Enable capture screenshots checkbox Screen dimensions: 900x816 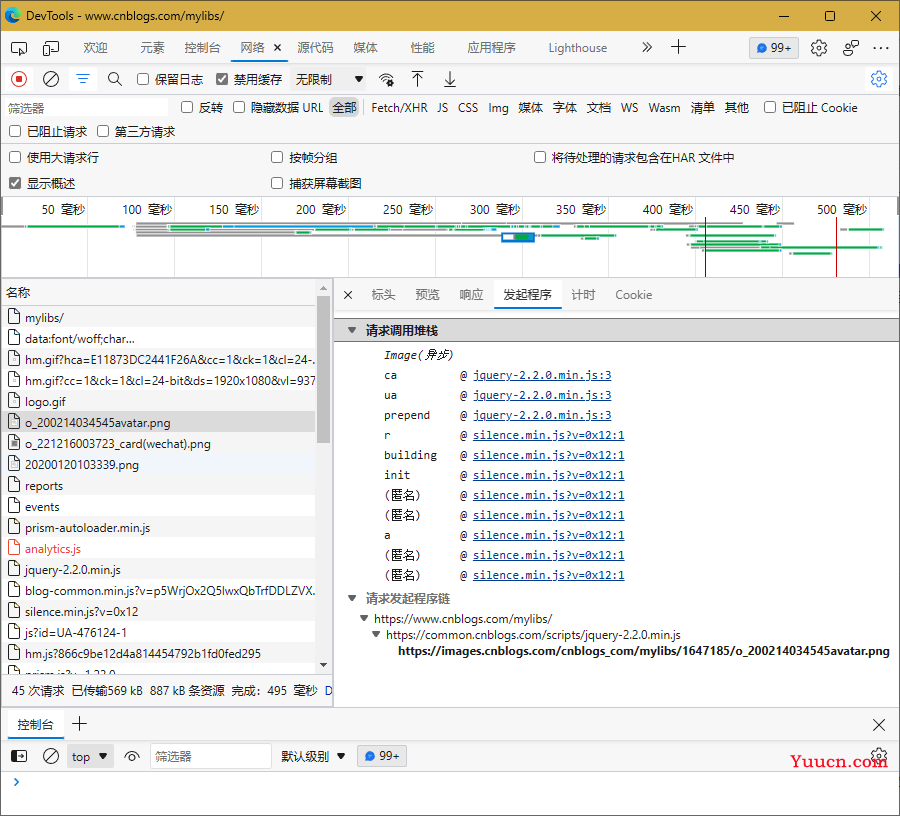click(277, 183)
